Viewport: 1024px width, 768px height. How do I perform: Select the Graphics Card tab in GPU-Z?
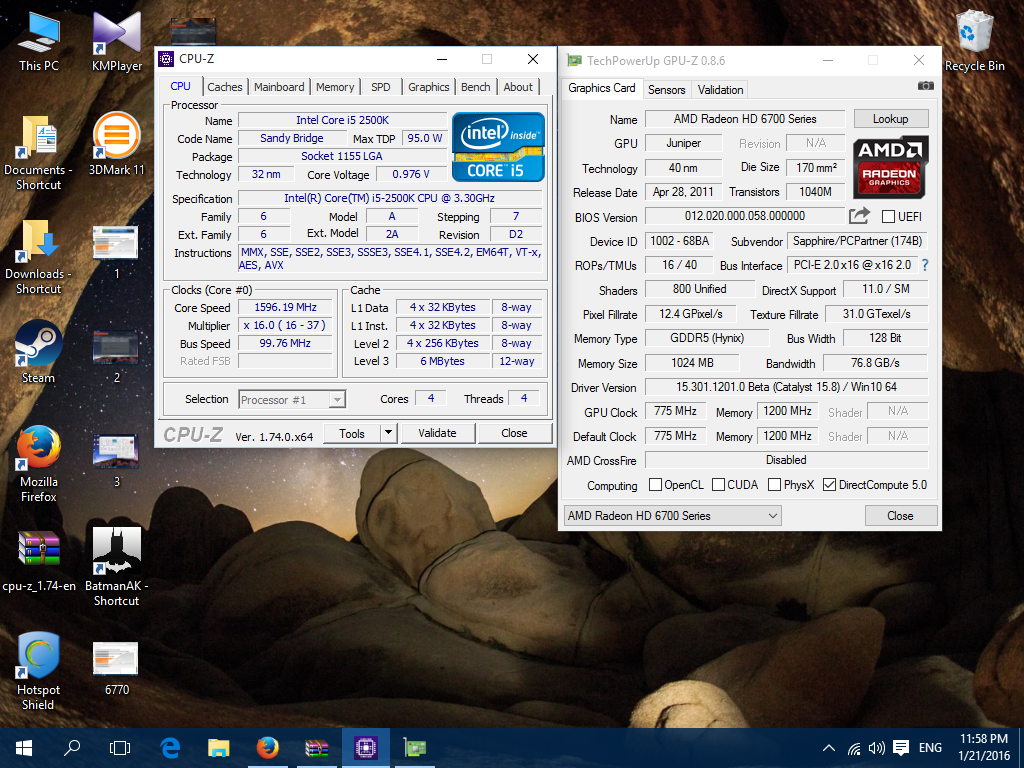click(x=601, y=88)
